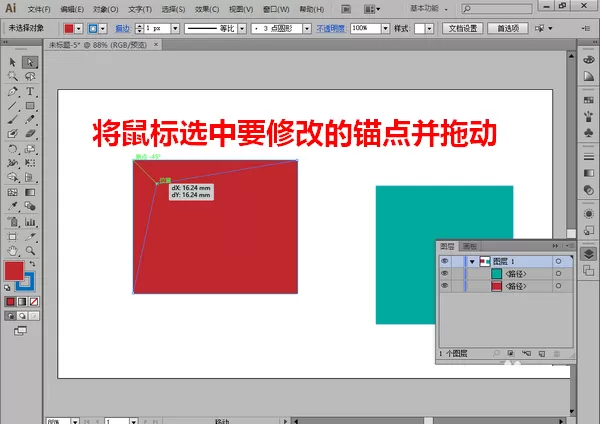Click the 不透明度 opacity link
Viewport: 600px width, 424px height.
[x=331, y=28]
